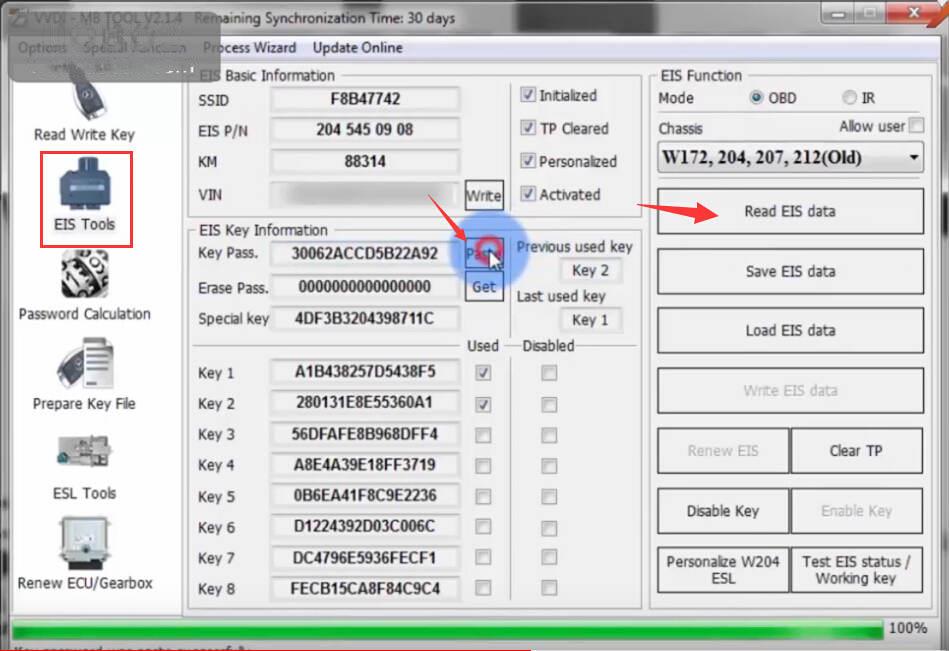Check the Key 4 Used checkbox

(483, 465)
